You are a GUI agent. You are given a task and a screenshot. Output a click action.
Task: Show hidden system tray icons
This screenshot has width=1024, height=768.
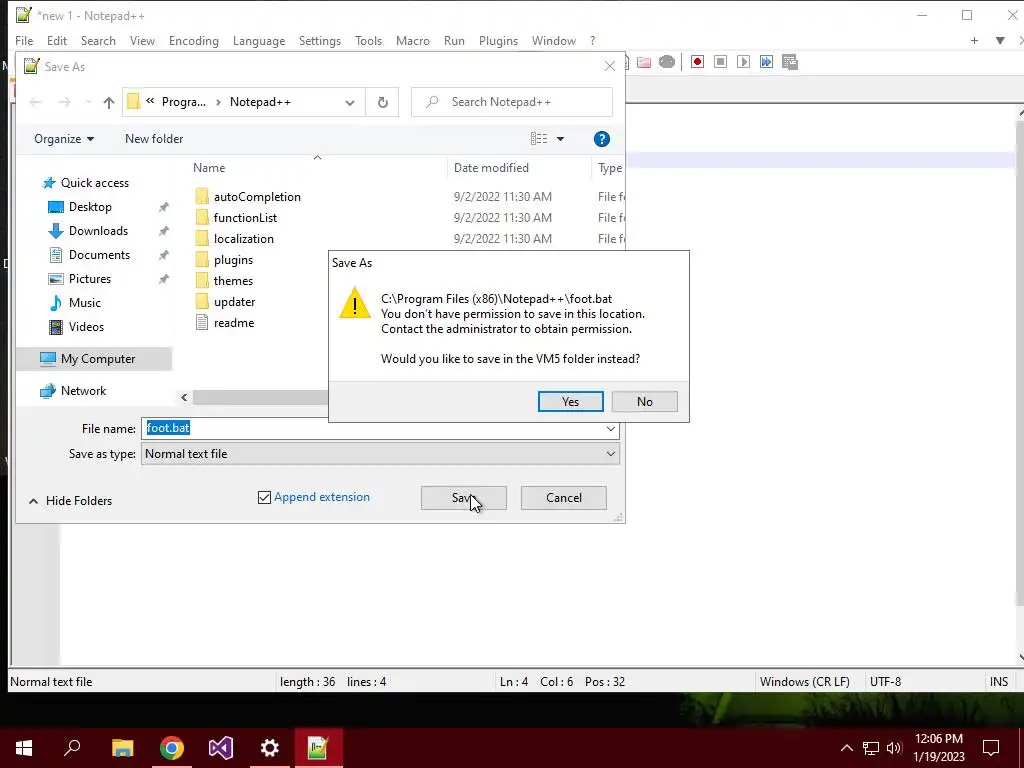click(846, 748)
